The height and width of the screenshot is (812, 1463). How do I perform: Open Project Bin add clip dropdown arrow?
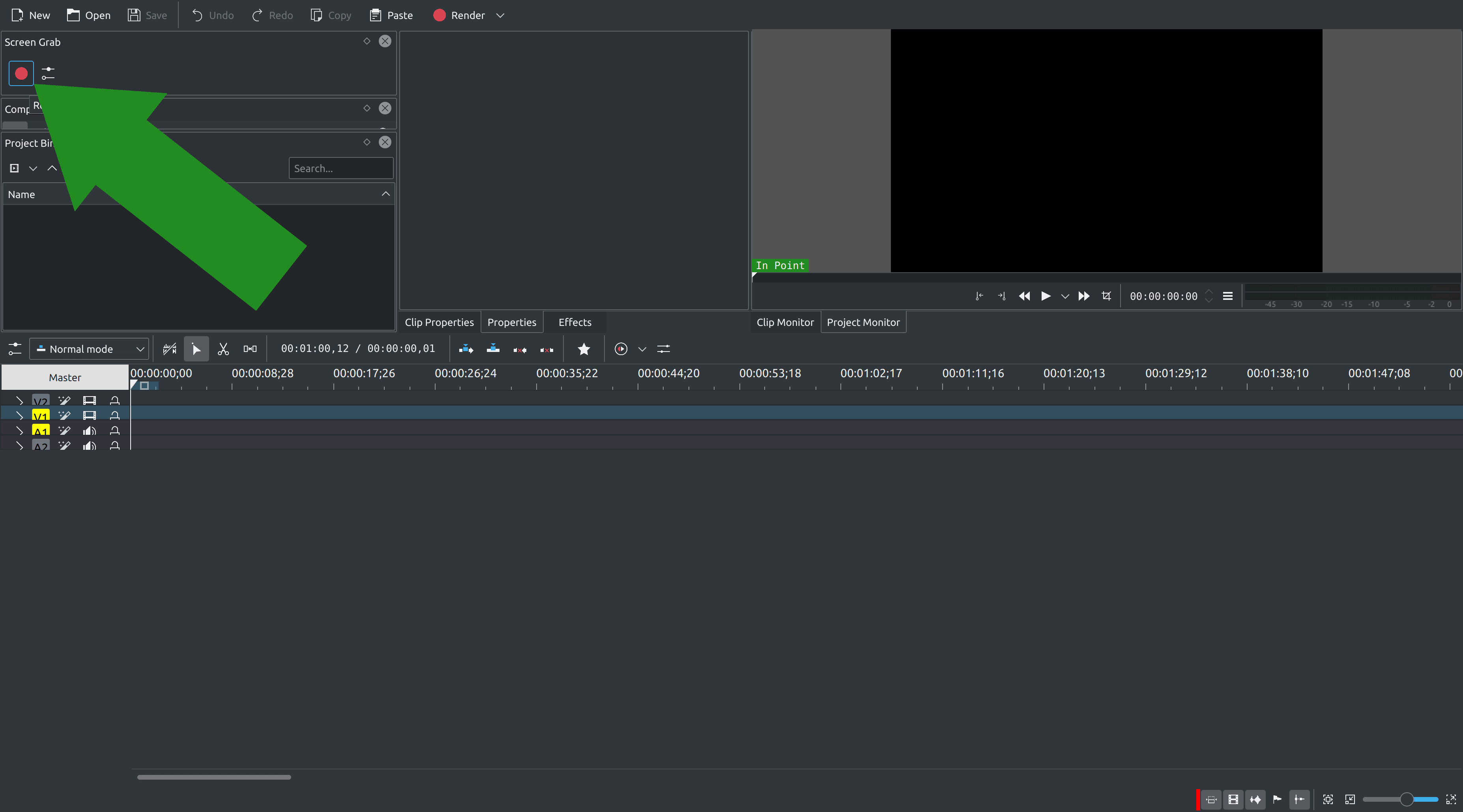(33, 168)
